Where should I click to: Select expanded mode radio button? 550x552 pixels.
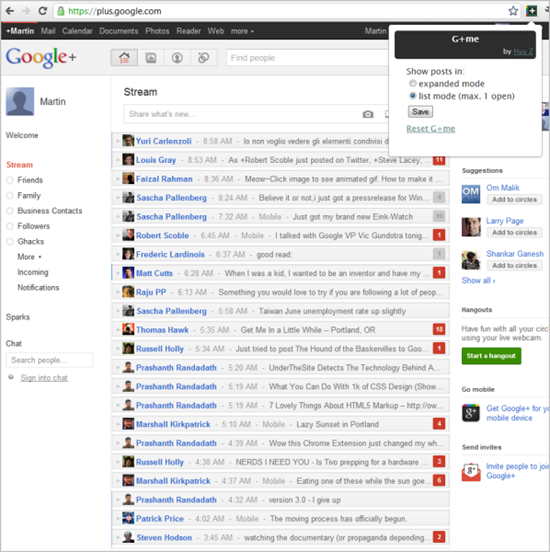pyautogui.click(x=413, y=83)
